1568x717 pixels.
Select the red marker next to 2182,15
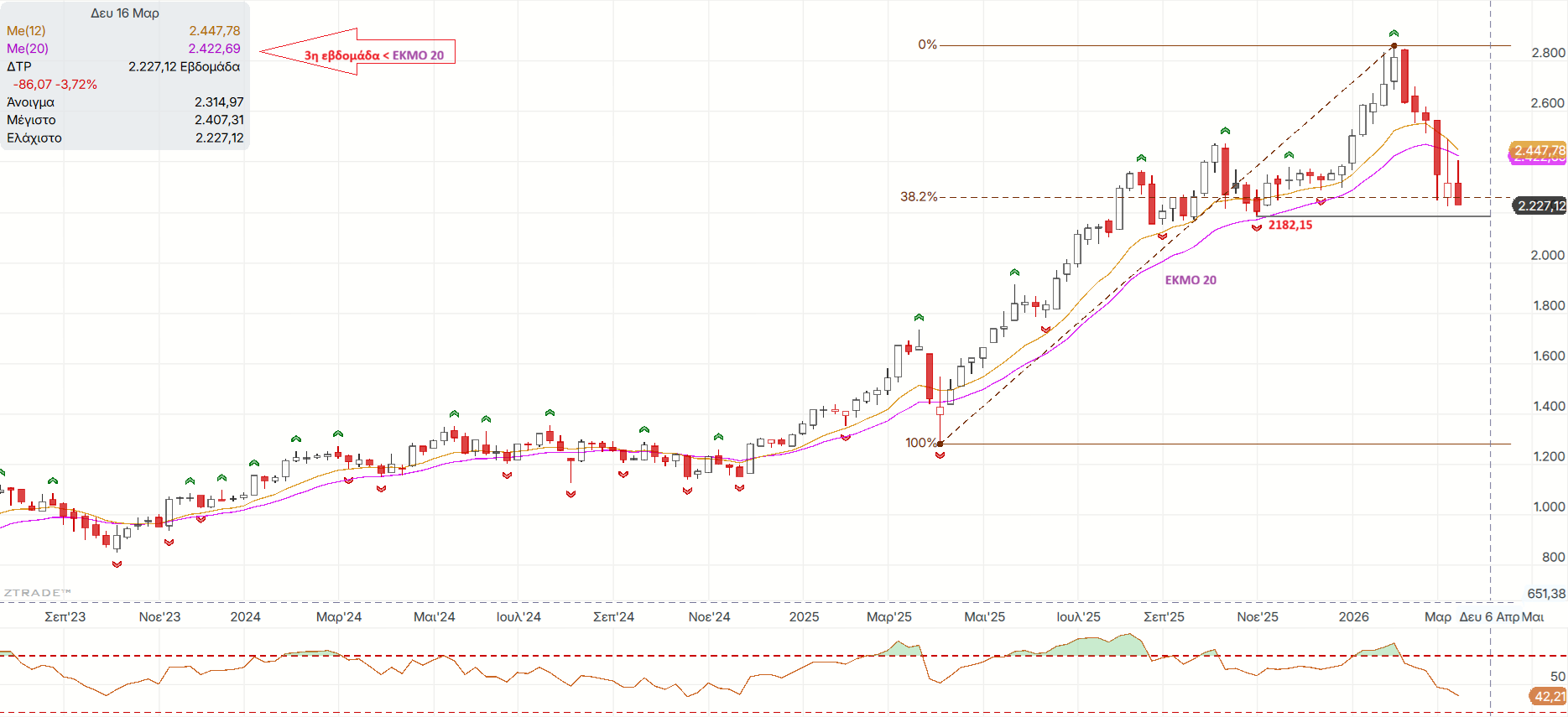coord(1257,227)
